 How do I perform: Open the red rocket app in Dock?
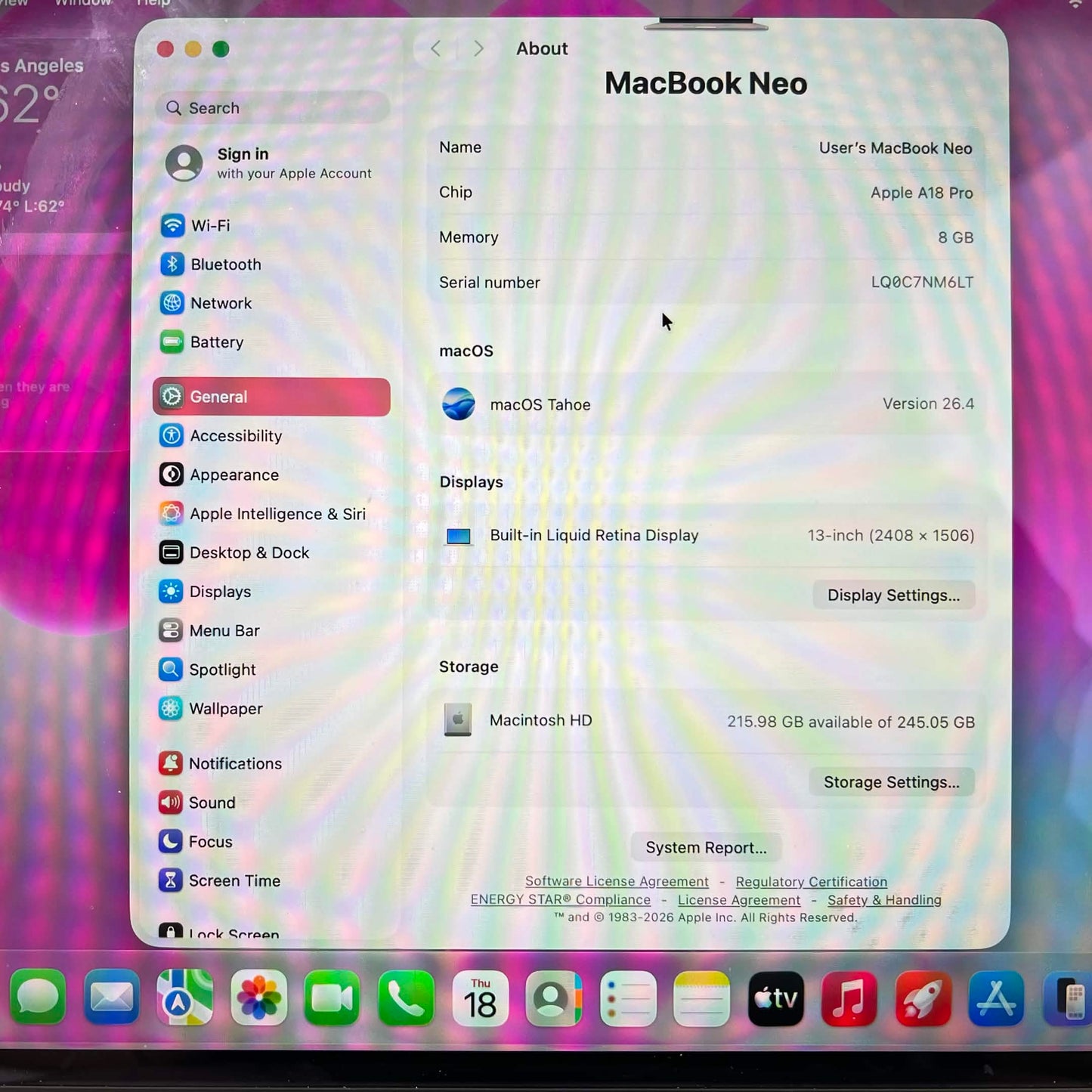[x=923, y=998]
